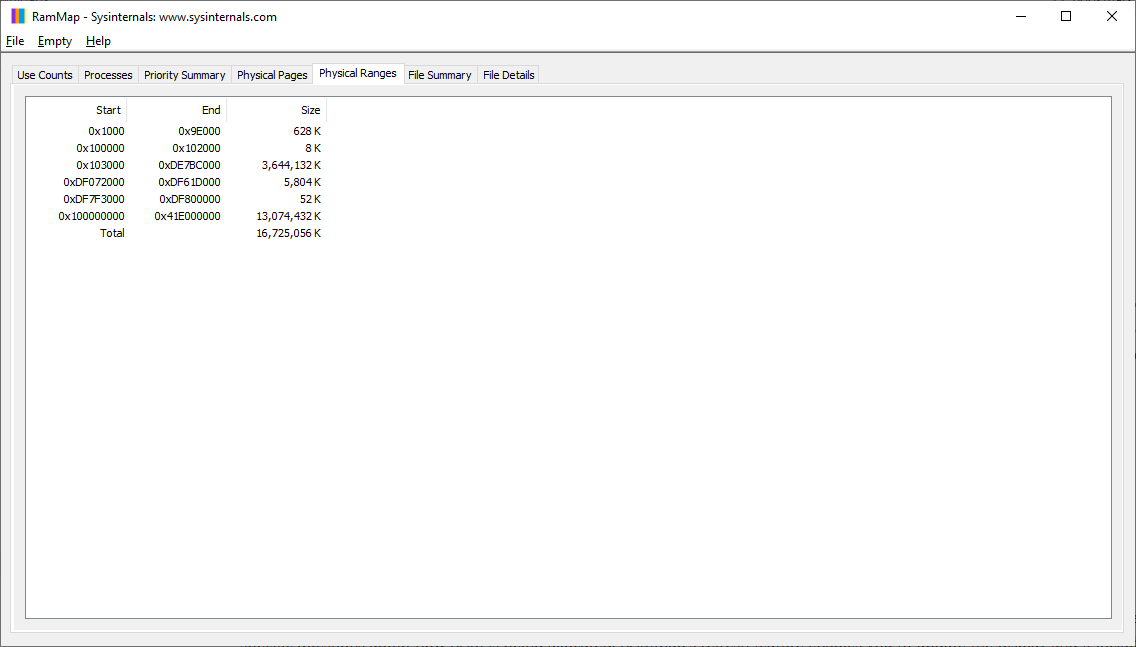Select the start address 0x103000
This screenshot has width=1136, height=647.
click(101, 165)
